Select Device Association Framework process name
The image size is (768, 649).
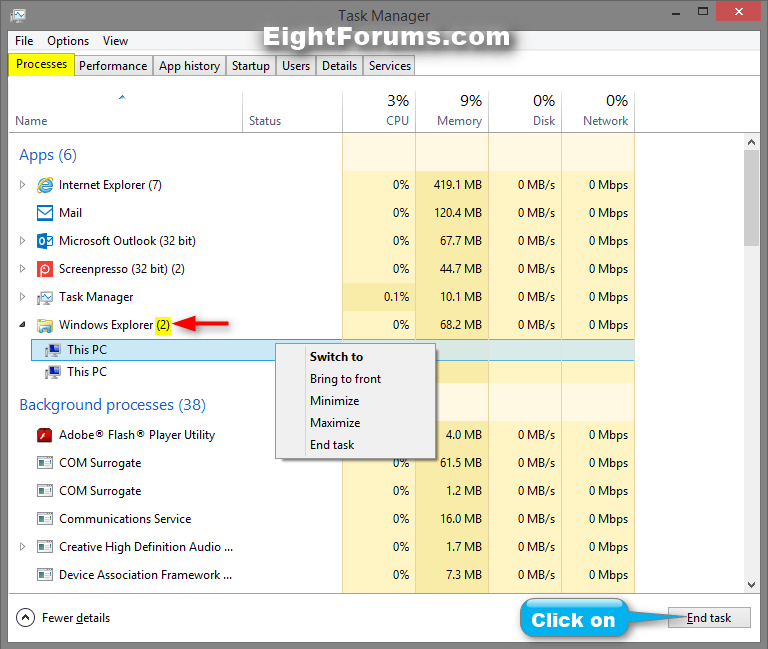(145, 575)
